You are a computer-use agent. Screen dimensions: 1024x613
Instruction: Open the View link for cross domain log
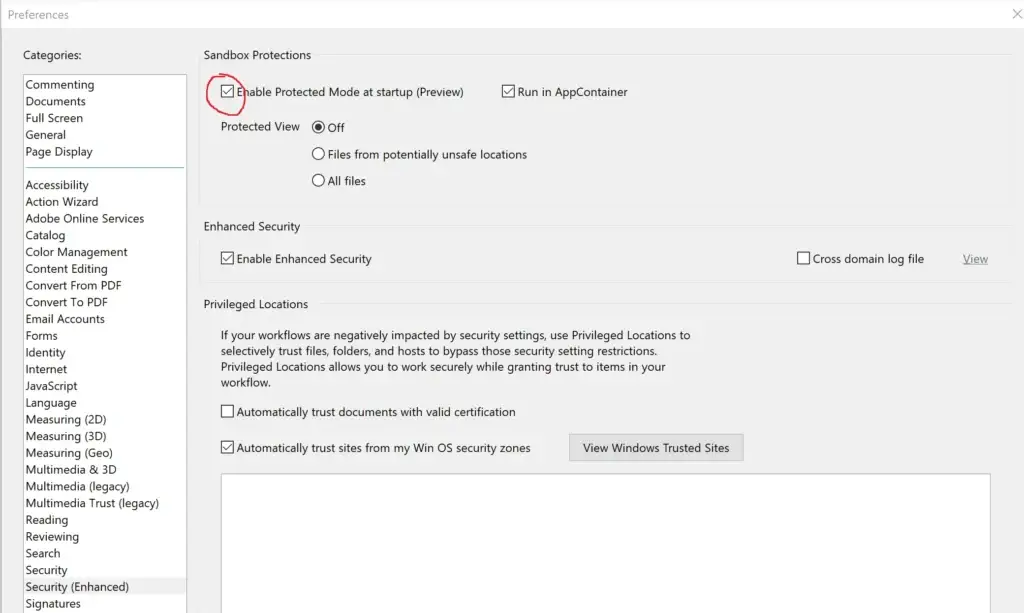coord(975,259)
